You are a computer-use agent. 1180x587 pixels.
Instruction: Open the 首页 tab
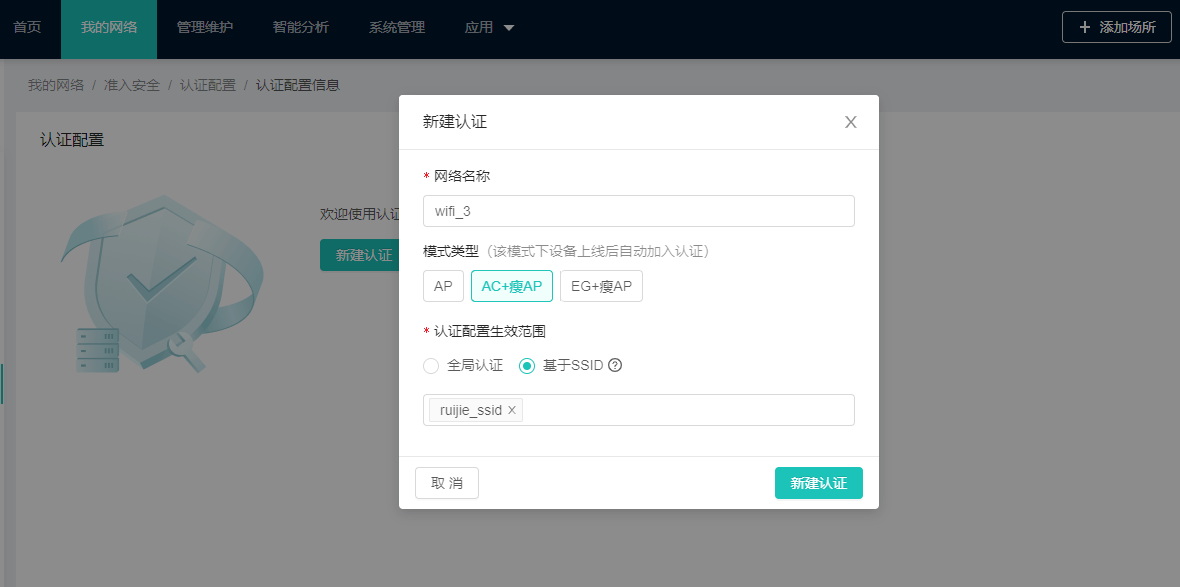click(27, 28)
